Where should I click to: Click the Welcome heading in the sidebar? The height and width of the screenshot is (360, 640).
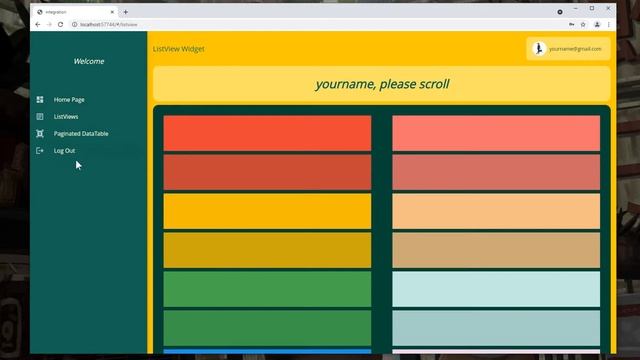click(x=89, y=61)
